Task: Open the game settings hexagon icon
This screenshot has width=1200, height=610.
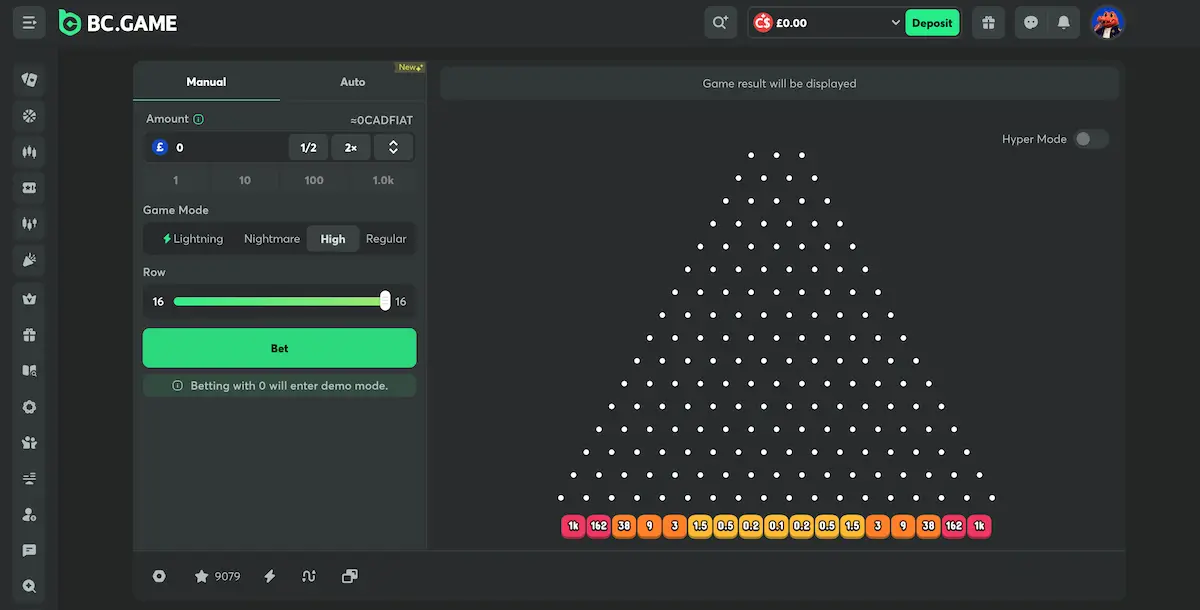Action: [159, 576]
